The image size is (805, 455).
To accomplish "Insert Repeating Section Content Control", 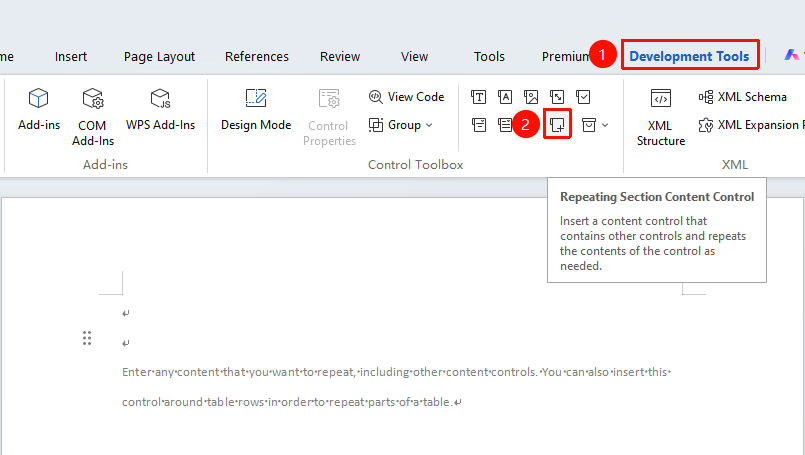I will [558, 124].
